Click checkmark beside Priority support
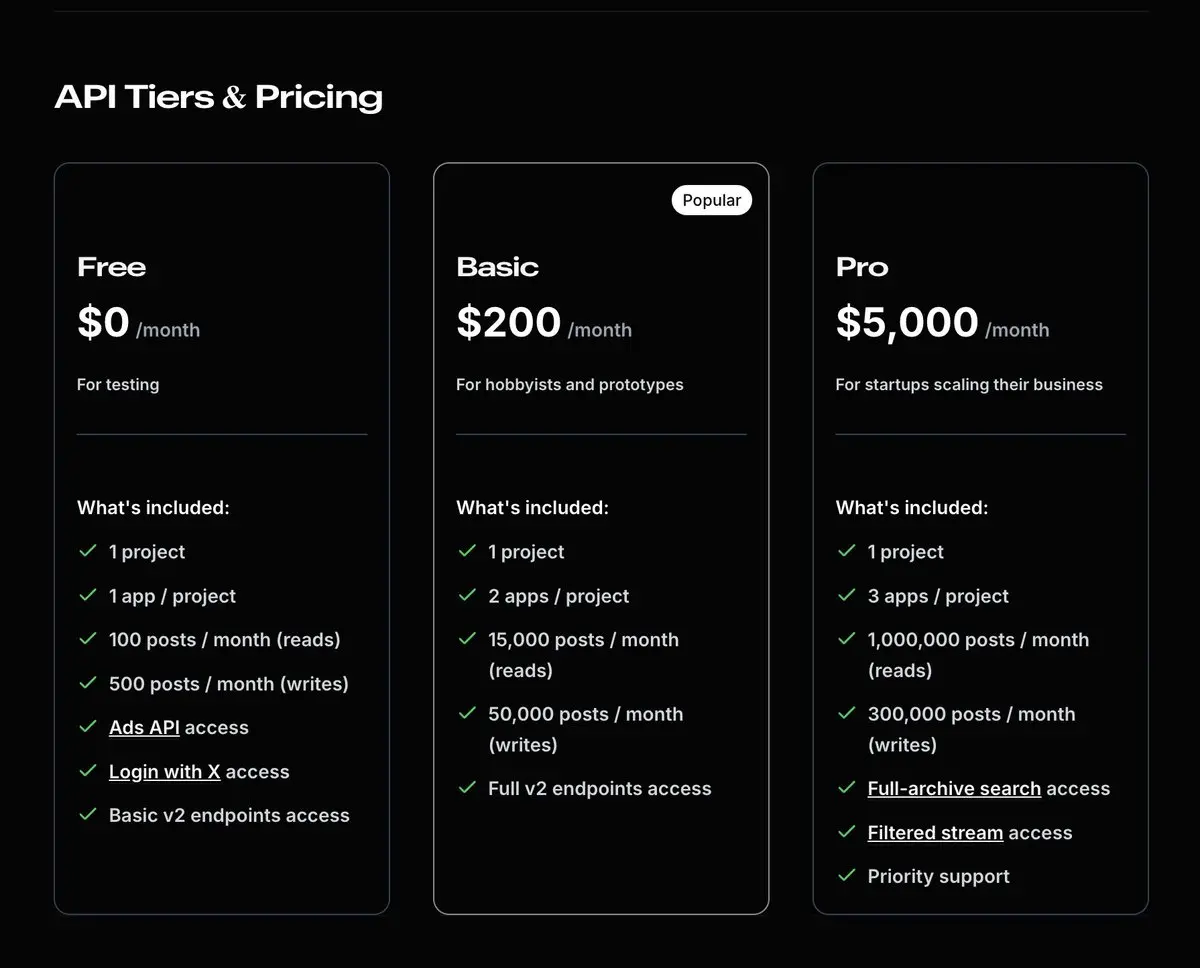Viewport: 1200px width, 968px height. [x=847, y=875]
